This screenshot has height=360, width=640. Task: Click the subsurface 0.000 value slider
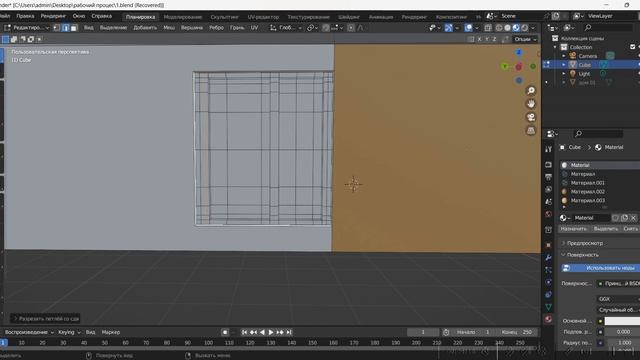point(622,332)
